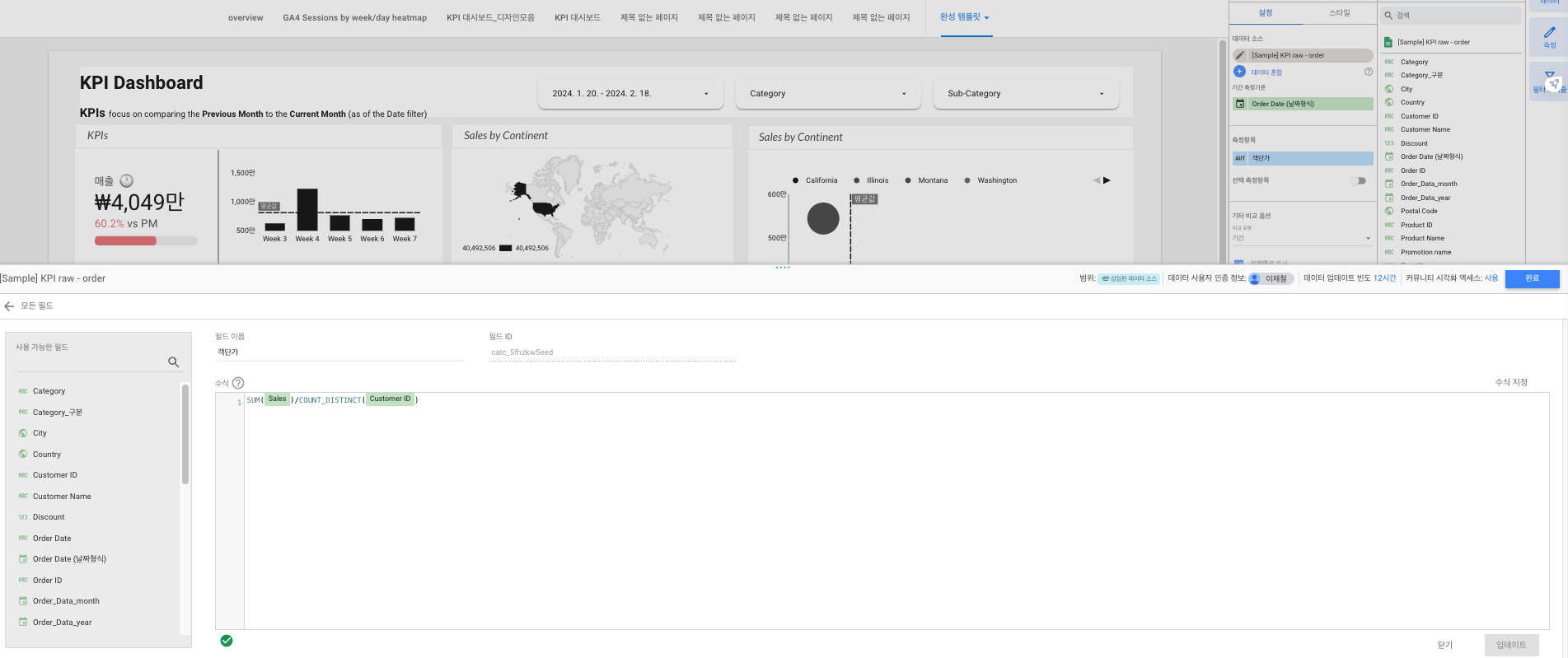Select Order ID in the editor field list
1568x658 pixels.
[x=47, y=581]
